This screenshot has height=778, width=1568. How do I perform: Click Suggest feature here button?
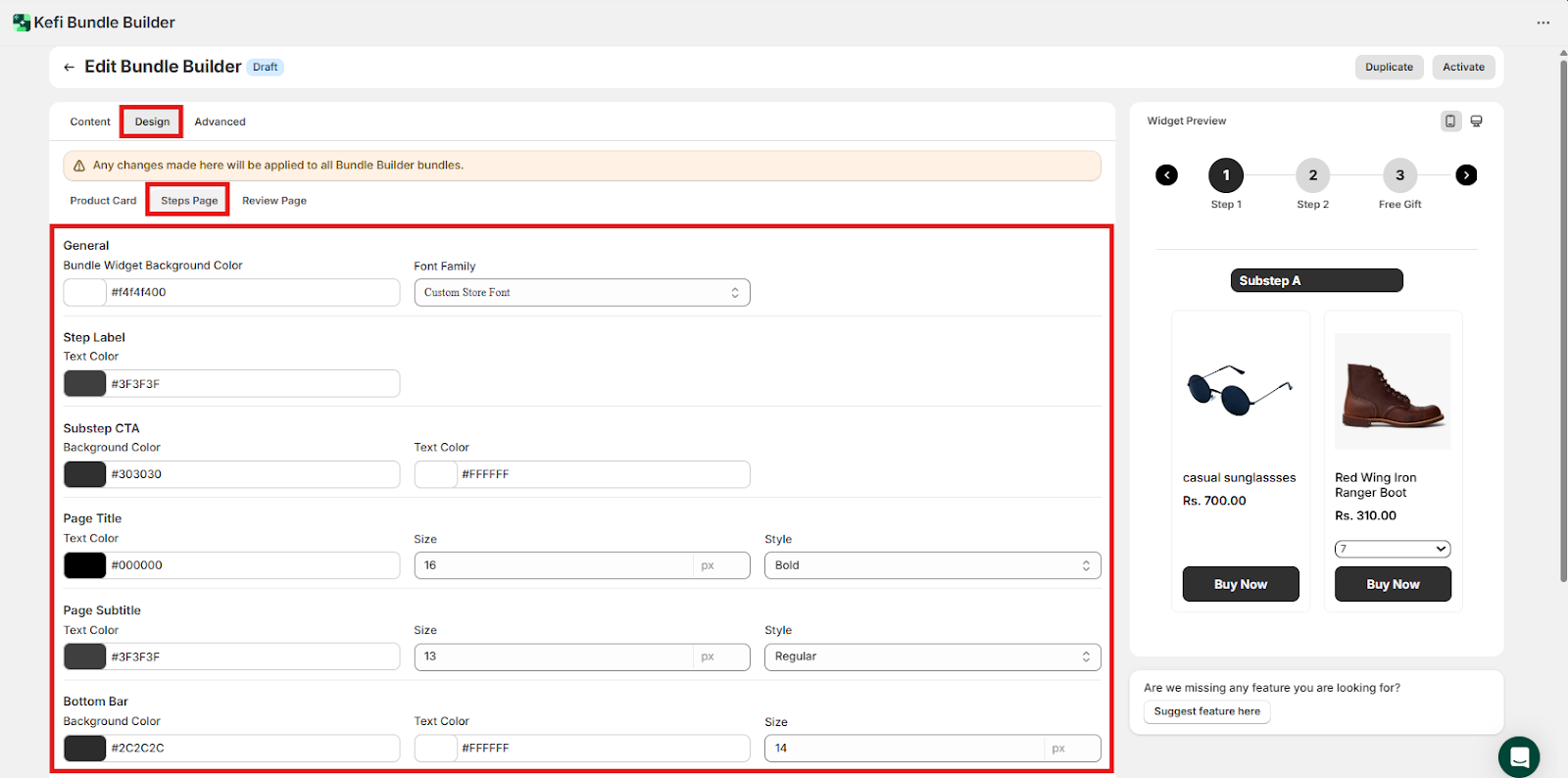pyautogui.click(x=1206, y=712)
